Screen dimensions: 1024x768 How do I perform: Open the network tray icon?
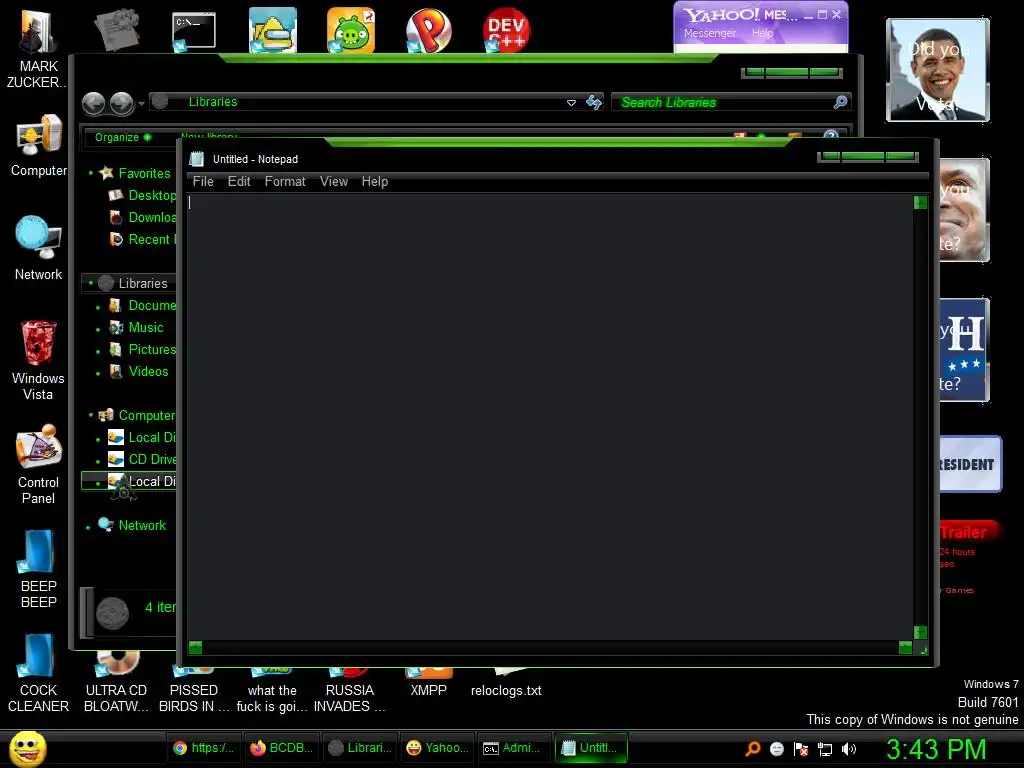(825, 749)
